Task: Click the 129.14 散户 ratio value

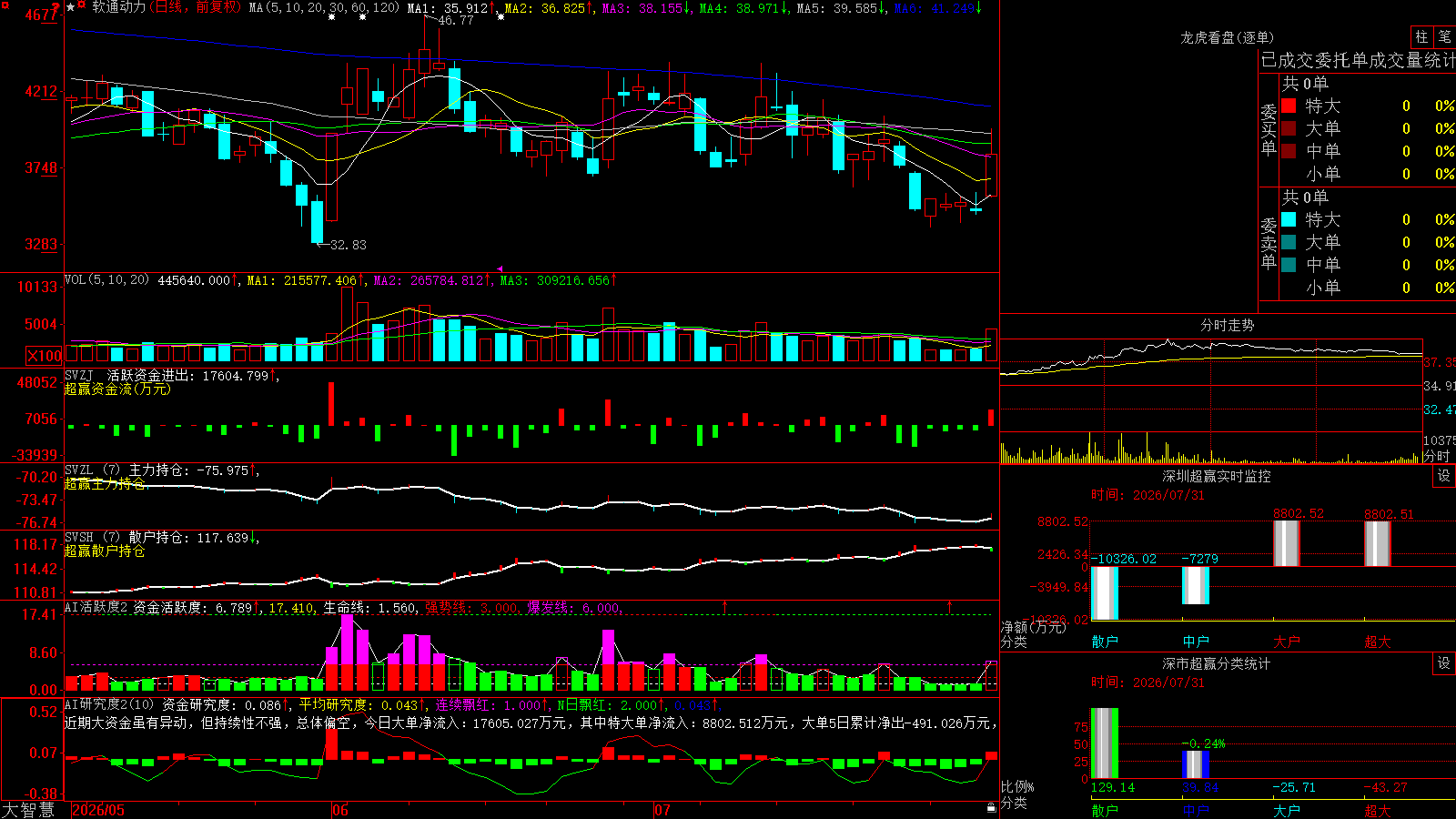Action: pyautogui.click(x=1112, y=787)
